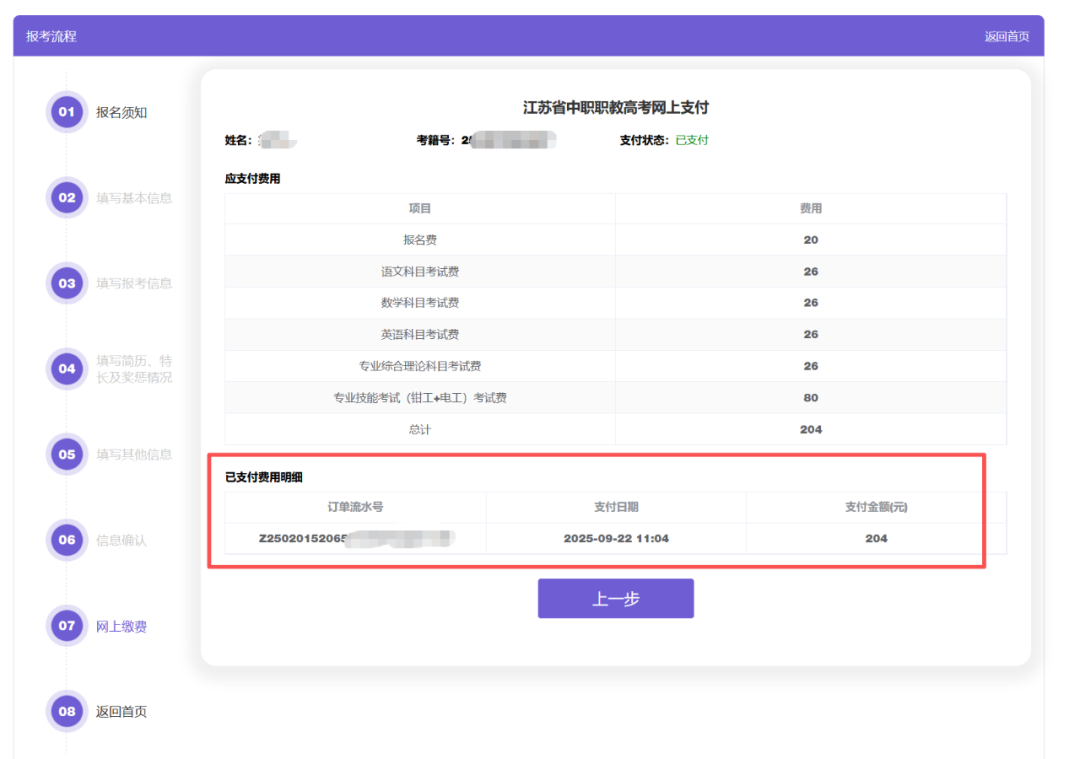Click the green 已支付 status text
The height and width of the screenshot is (759, 1080).
click(692, 140)
